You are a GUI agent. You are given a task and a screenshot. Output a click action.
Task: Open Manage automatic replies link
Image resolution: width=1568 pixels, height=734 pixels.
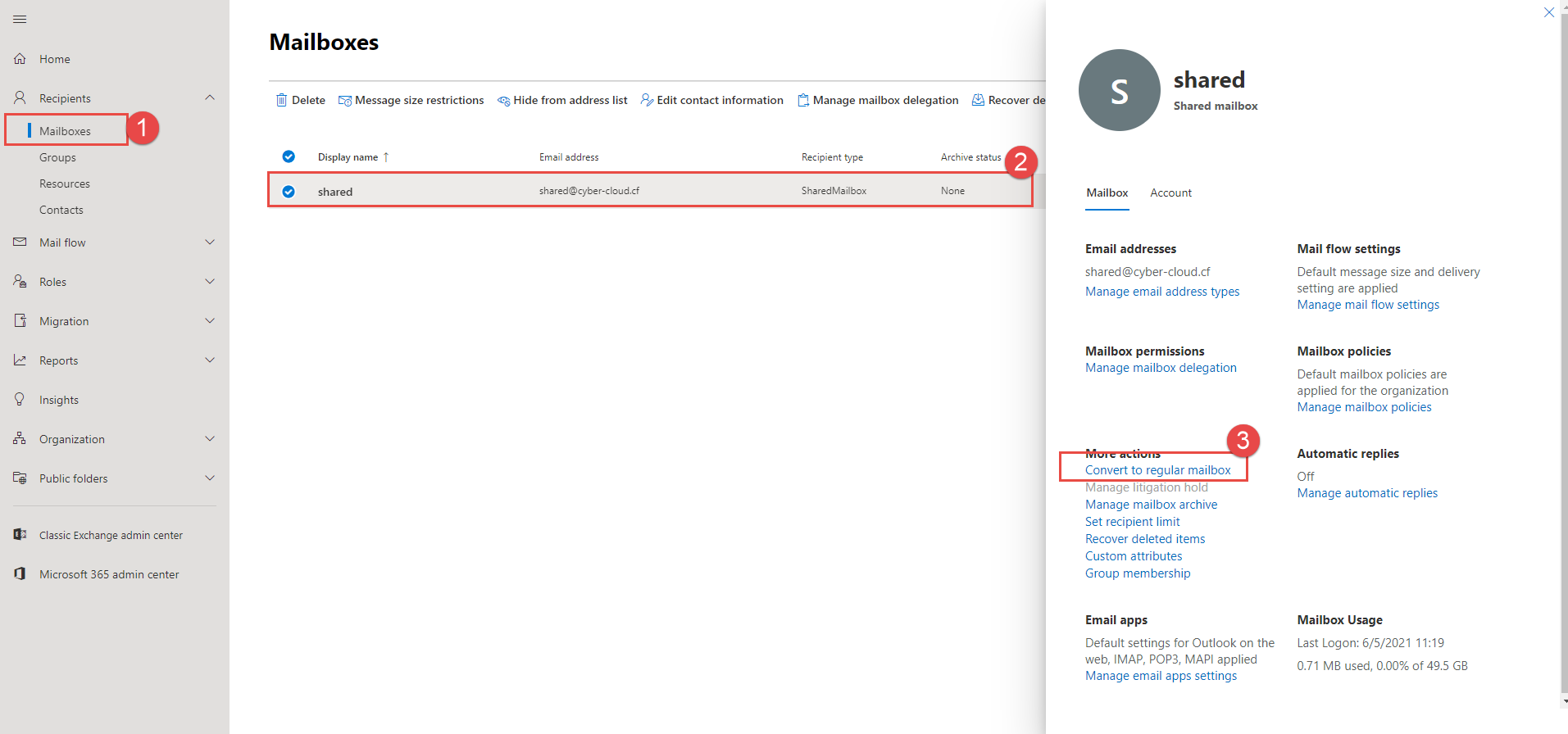[x=1366, y=493]
